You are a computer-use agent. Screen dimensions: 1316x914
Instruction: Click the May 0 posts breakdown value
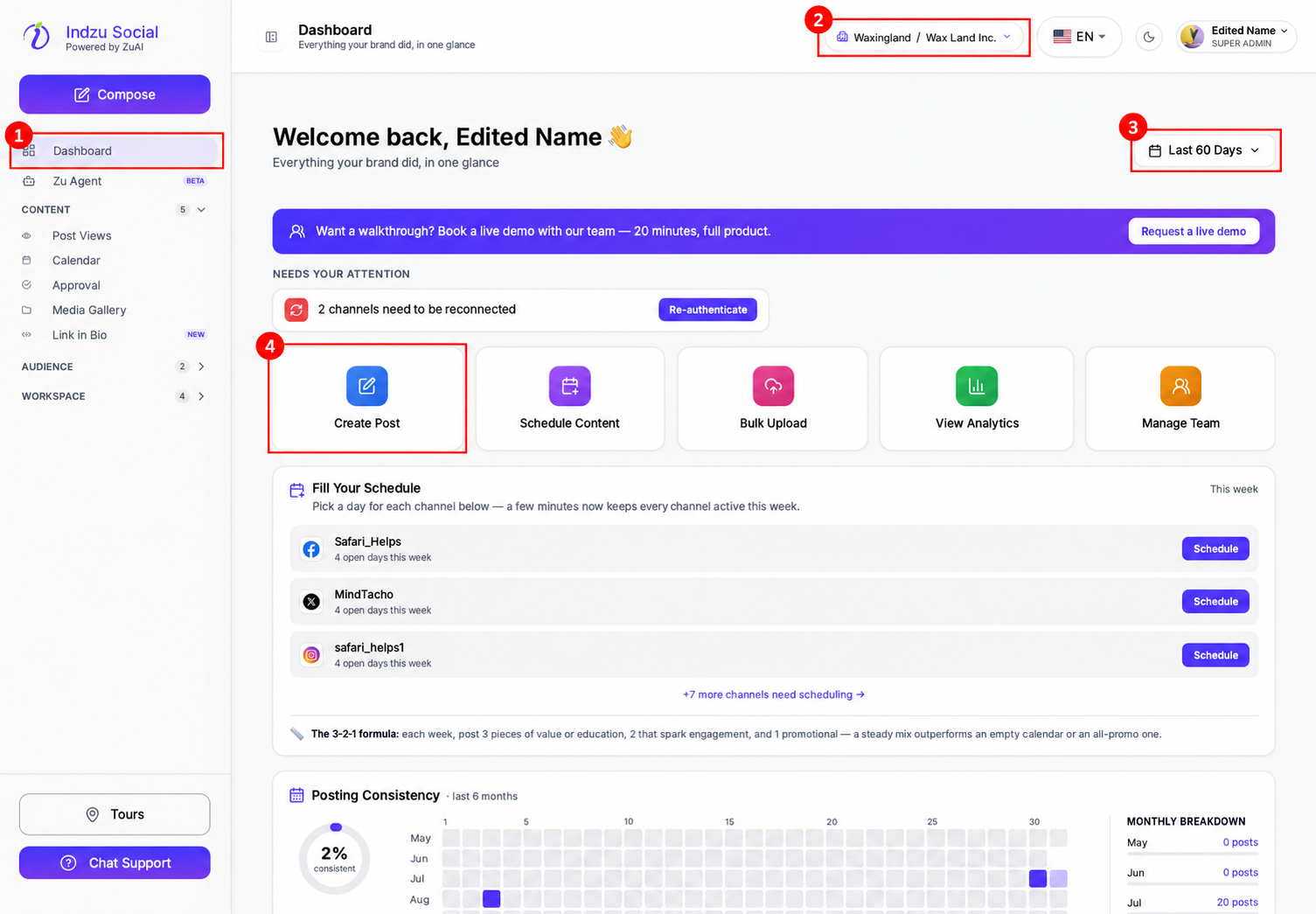(1240, 842)
